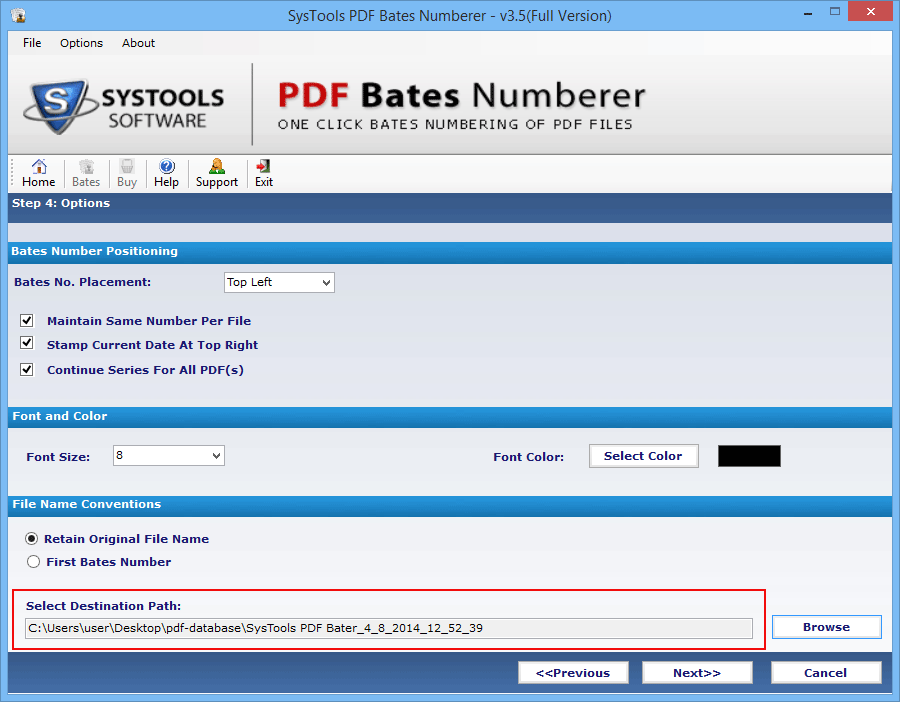Open the Options menu
Image resolution: width=900 pixels, height=702 pixels.
pos(82,43)
